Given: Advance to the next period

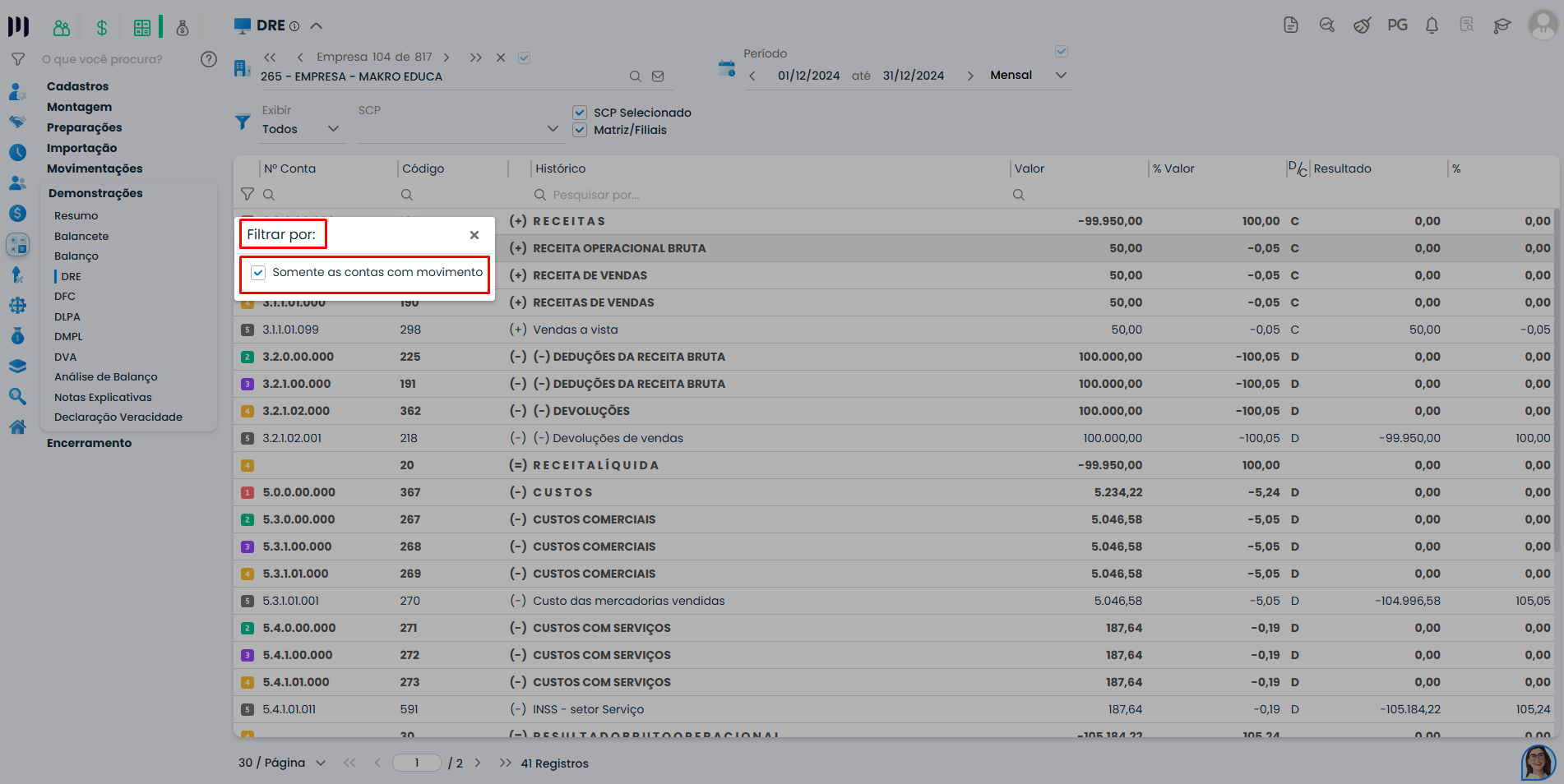Looking at the screenshot, I should [x=970, y=76].
